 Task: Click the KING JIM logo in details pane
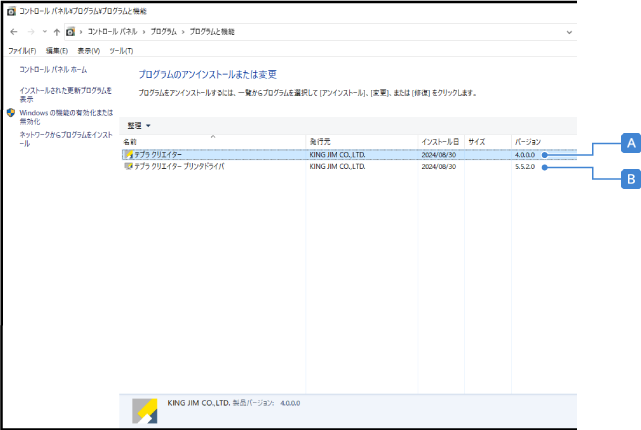click(145, 407)
